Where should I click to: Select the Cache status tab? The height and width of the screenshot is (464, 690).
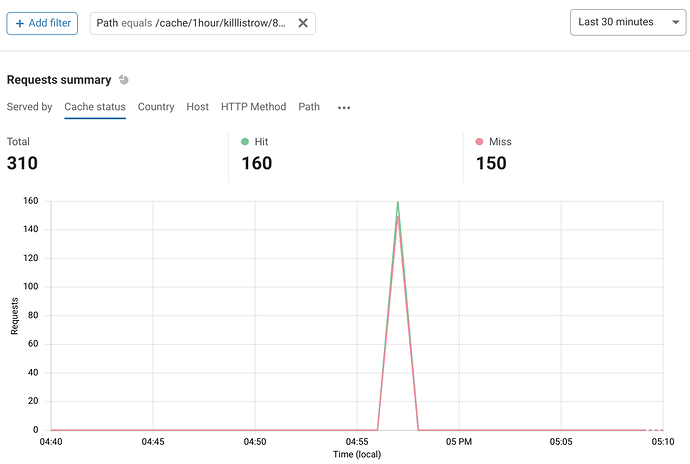click(x=95, y=107)
